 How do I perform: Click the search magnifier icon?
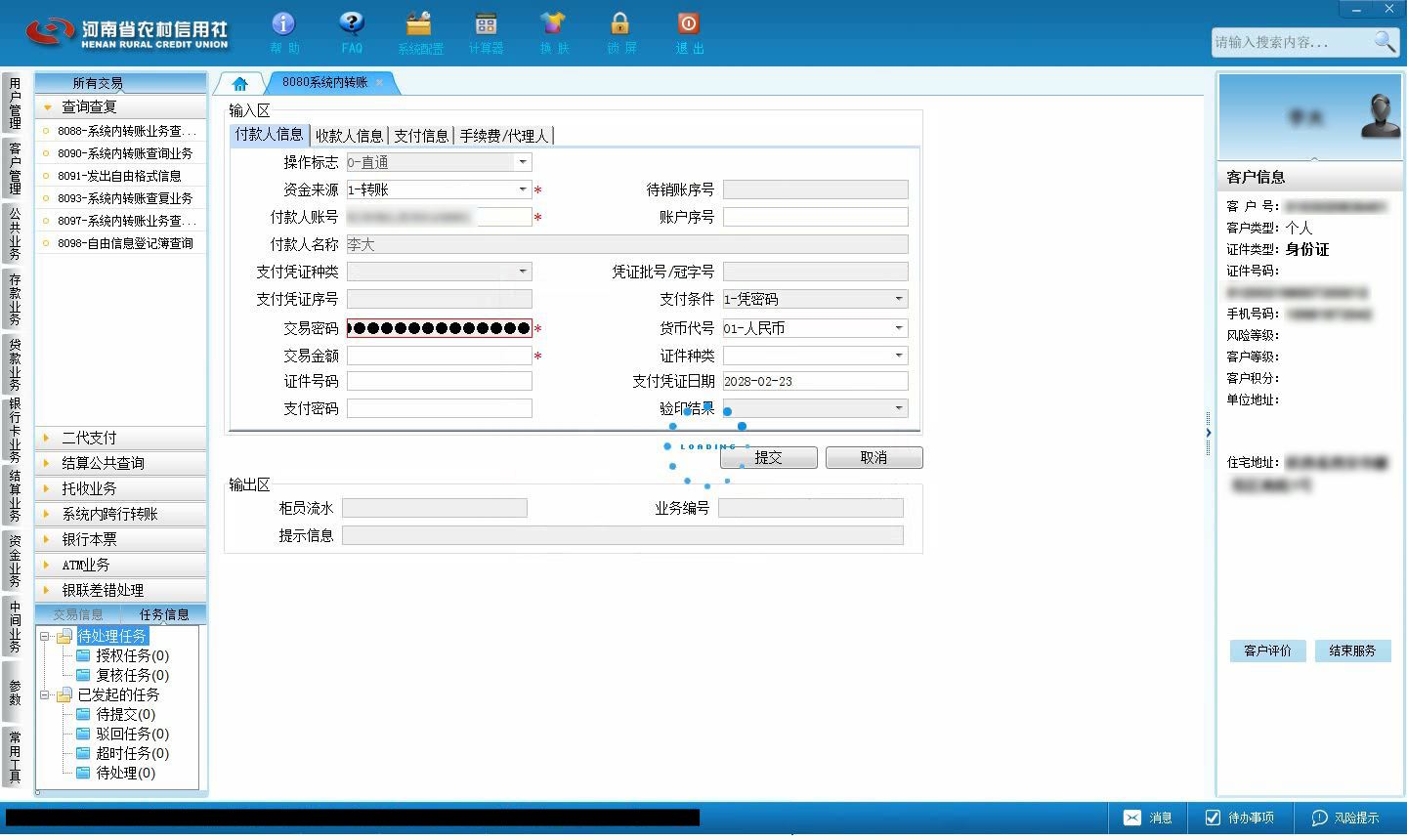pyautogui.click(x=1385, y=41)
